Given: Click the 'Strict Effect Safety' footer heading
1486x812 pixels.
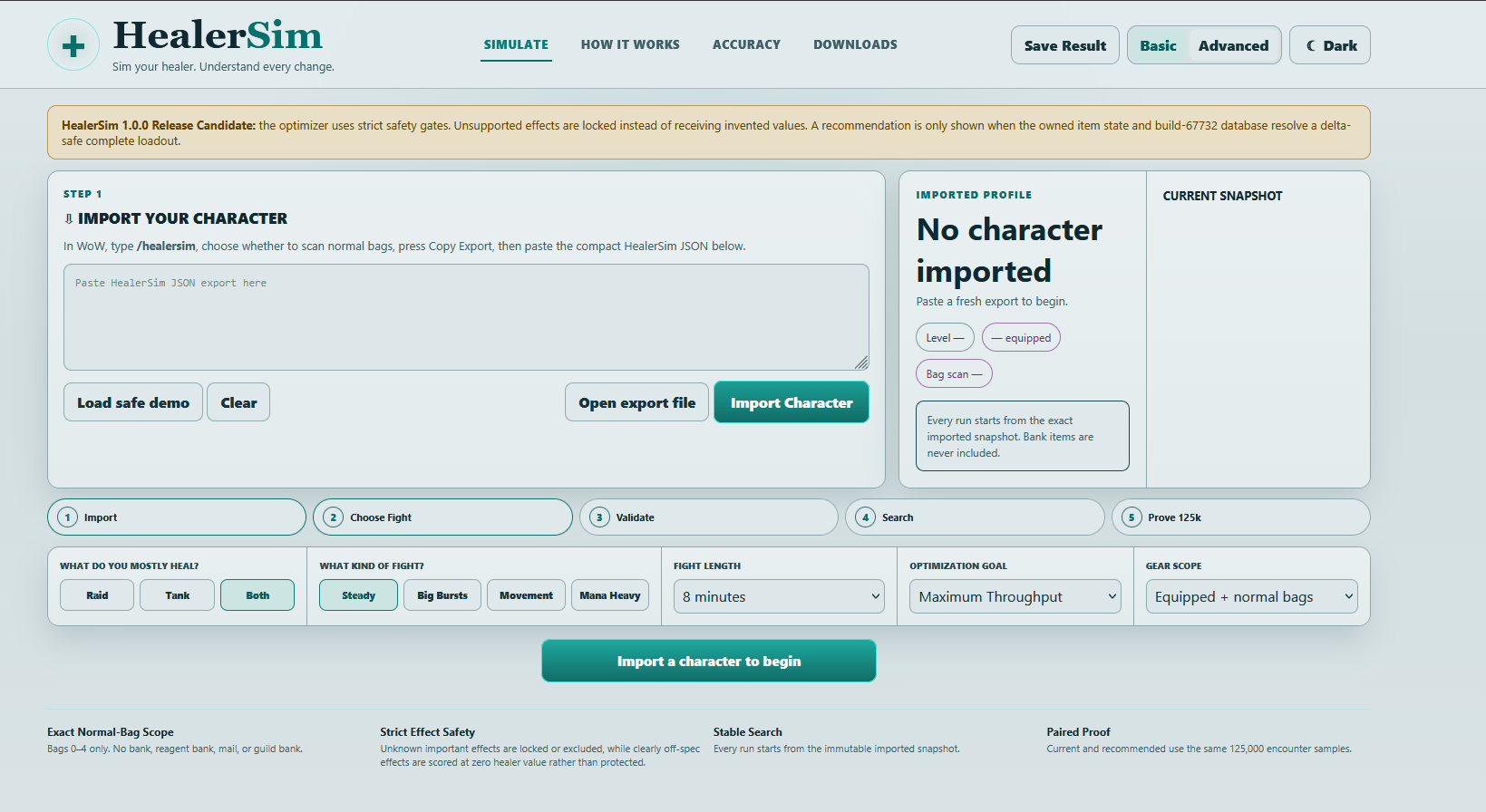Looking at the screenshot, I should 427,732.
